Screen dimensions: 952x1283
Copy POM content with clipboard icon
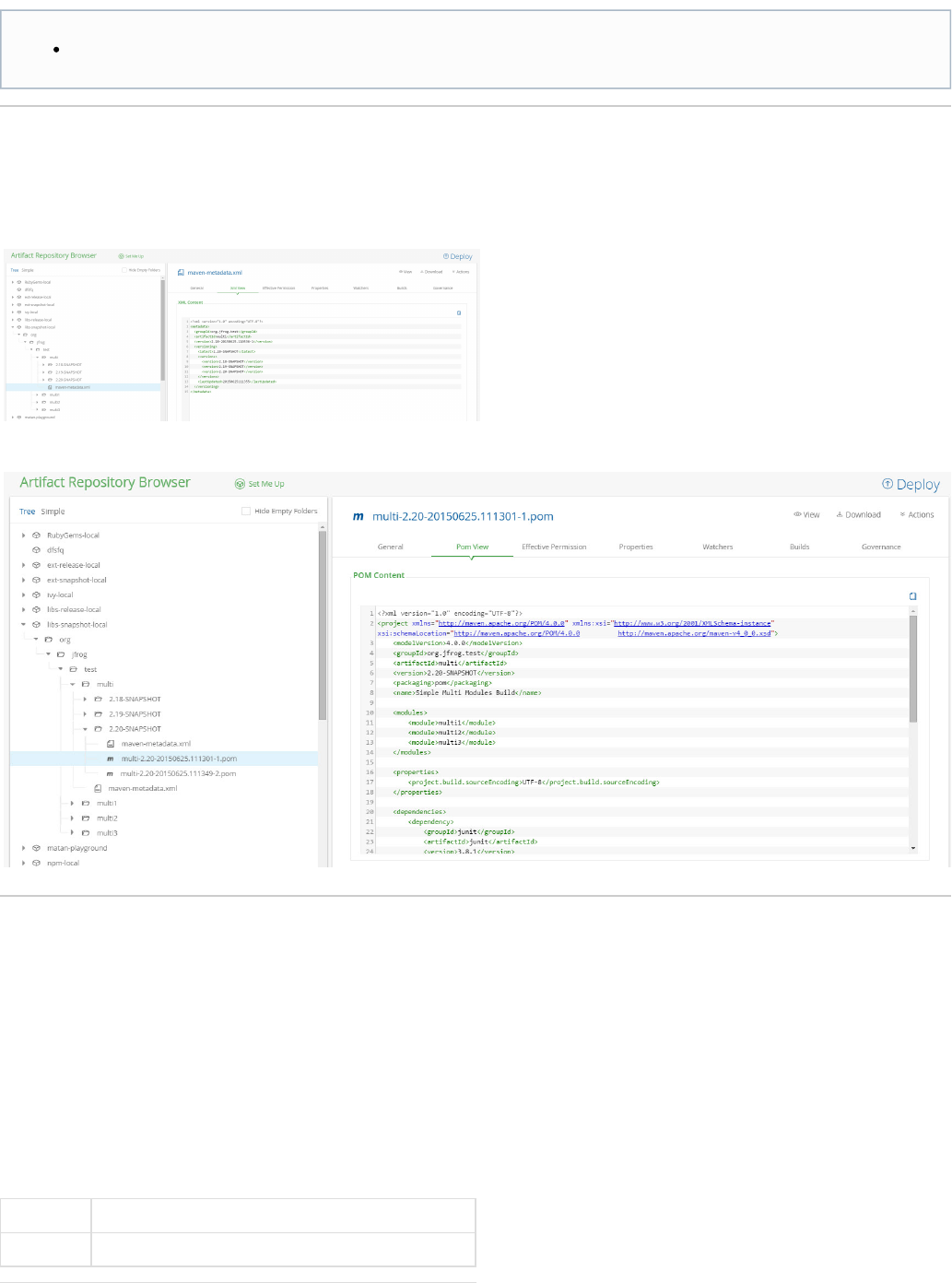click(x=913, y=596)
